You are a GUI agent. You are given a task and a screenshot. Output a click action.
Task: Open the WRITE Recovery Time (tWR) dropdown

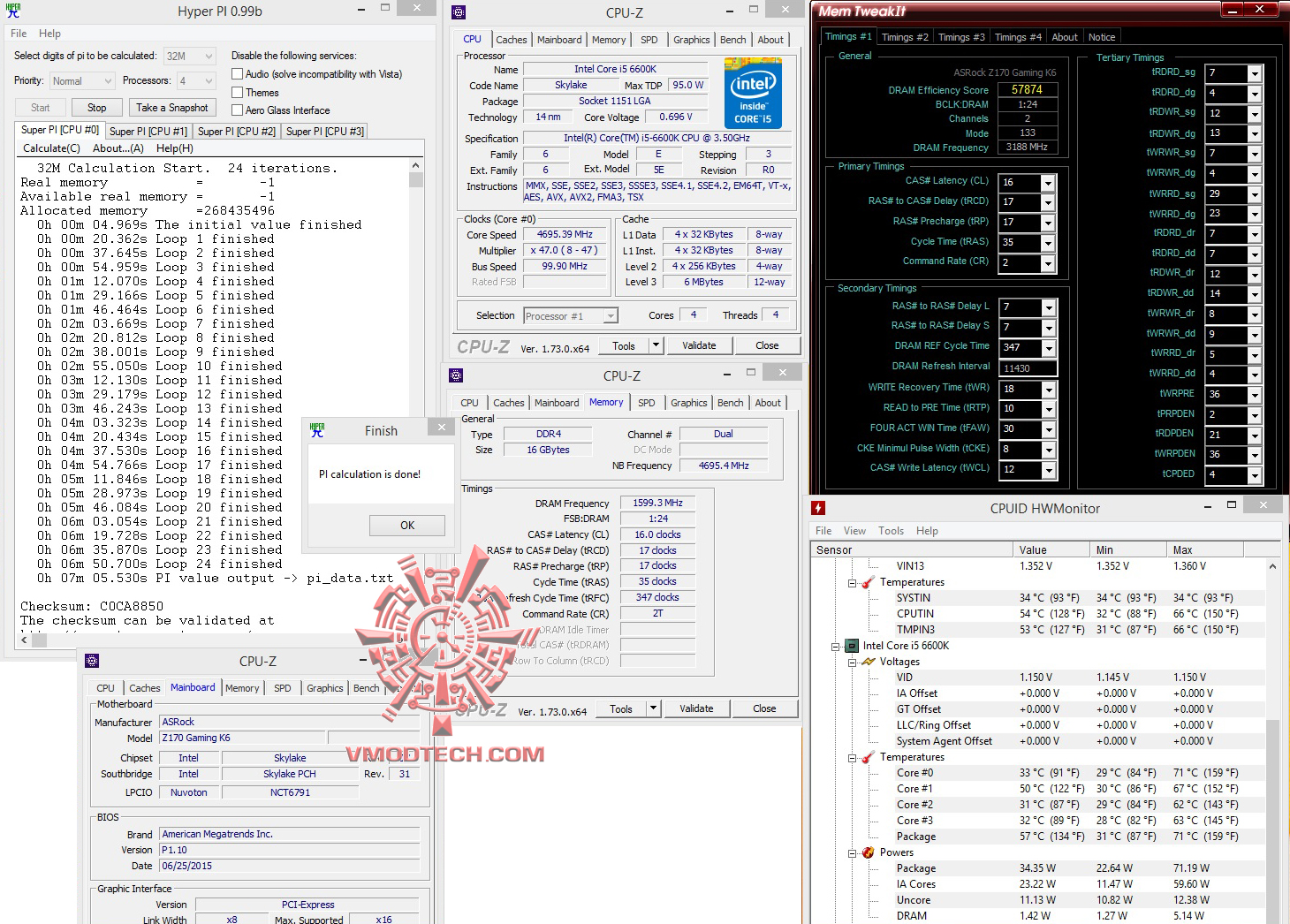(x=1048, y=390)
